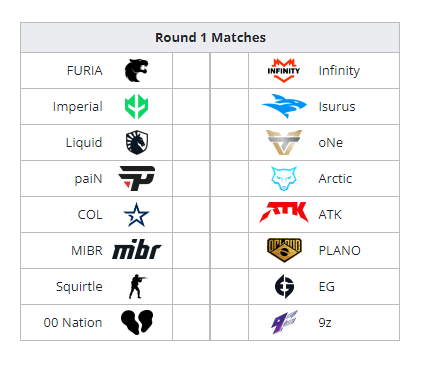The width and height of the screenshot is (424, 370).
Task: Click the Squirtle soldier silhouette icon
Action: tap(137, 286)
